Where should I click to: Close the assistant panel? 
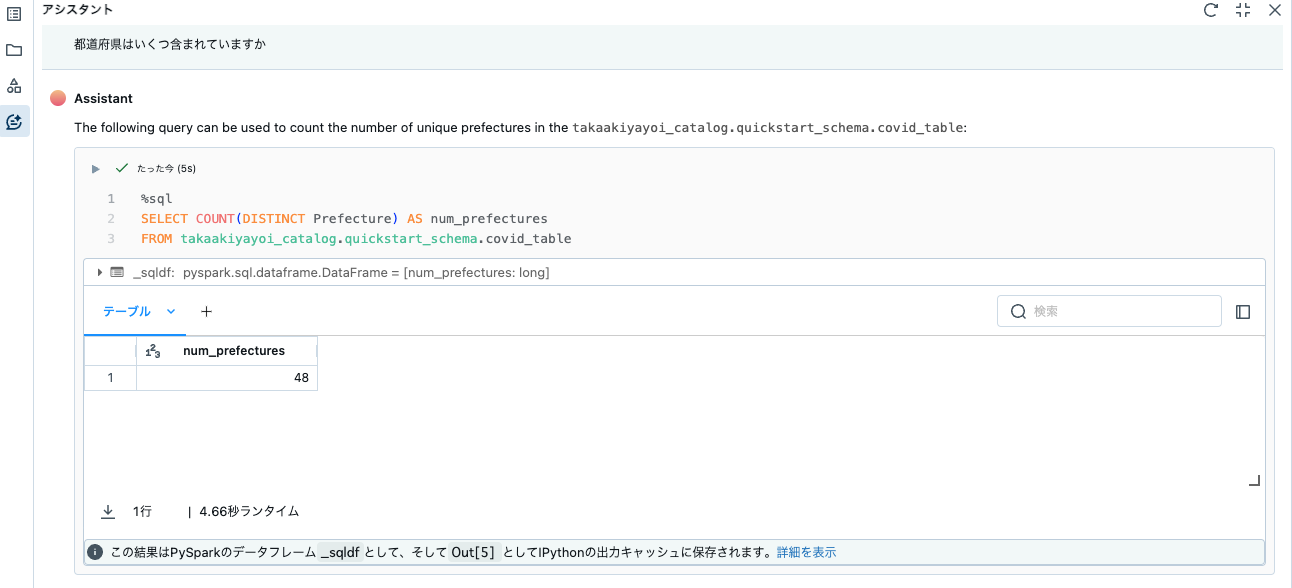pyautogui.click(x=1275, y=10)
